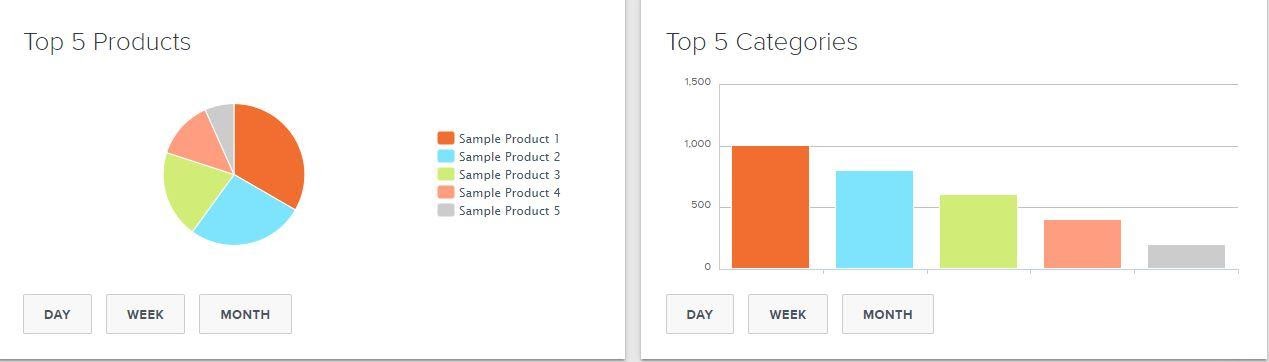Click the light blue bar in the categories chart

[874, 219]
